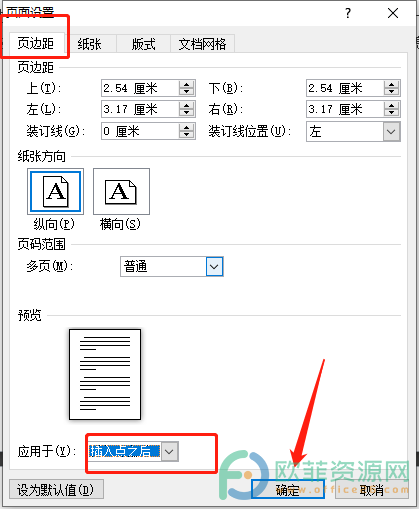Decrease the 下 bottom margin value
Viewport: 419px width, 509px height.
(x=392, y=92)
